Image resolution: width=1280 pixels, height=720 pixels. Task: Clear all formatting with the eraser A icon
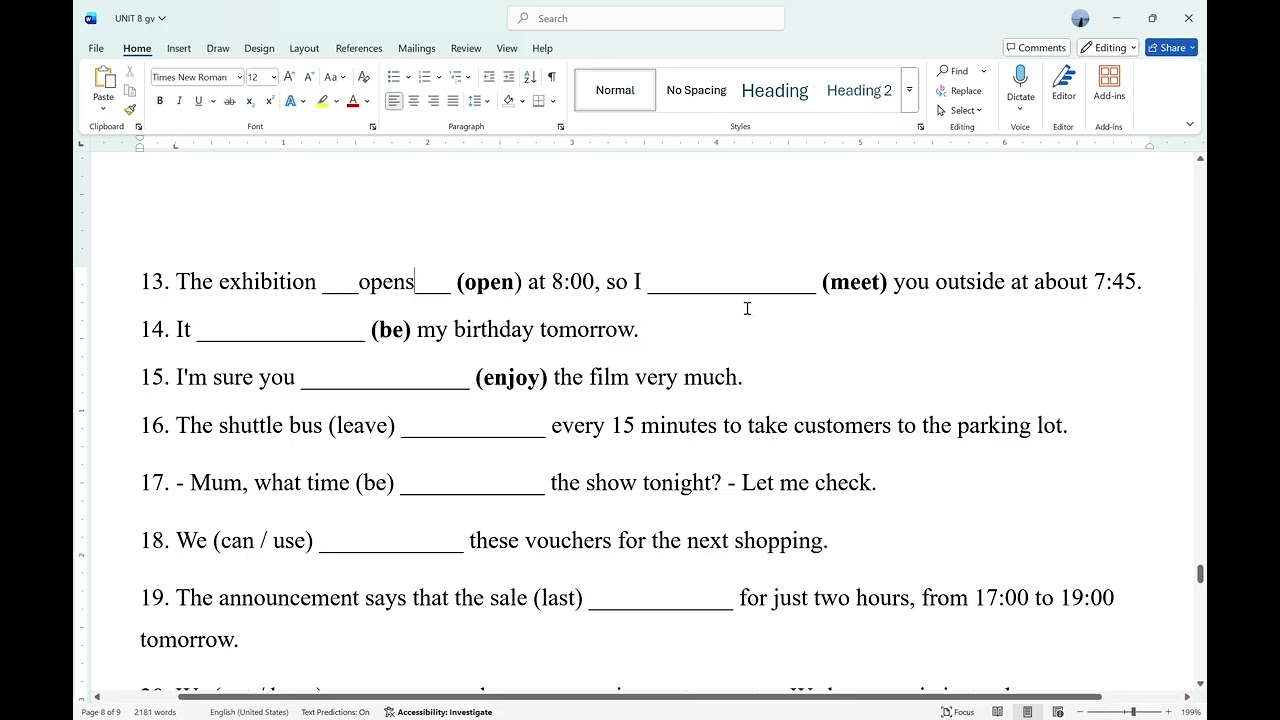364,77
